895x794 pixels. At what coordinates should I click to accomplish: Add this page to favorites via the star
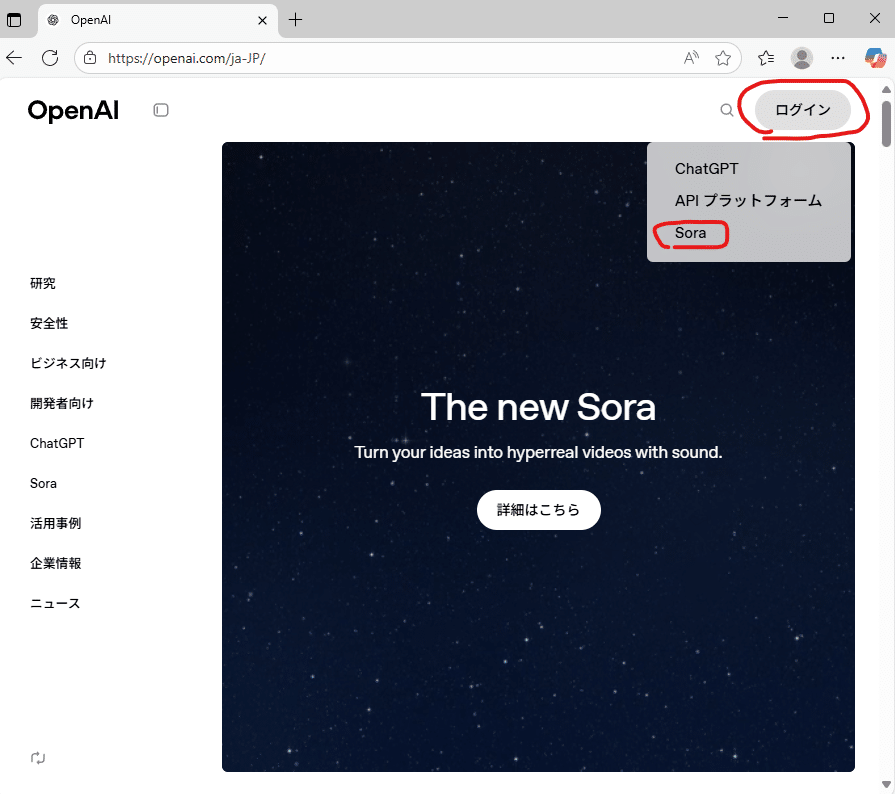coord(723,58)
